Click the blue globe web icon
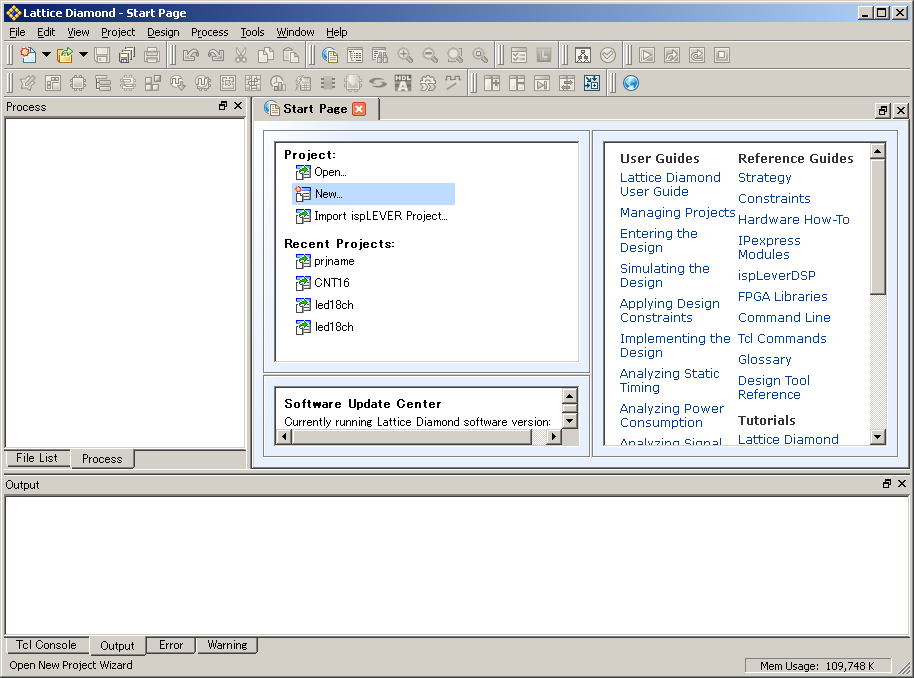This screenshot has width=914, height=678. 631,83
